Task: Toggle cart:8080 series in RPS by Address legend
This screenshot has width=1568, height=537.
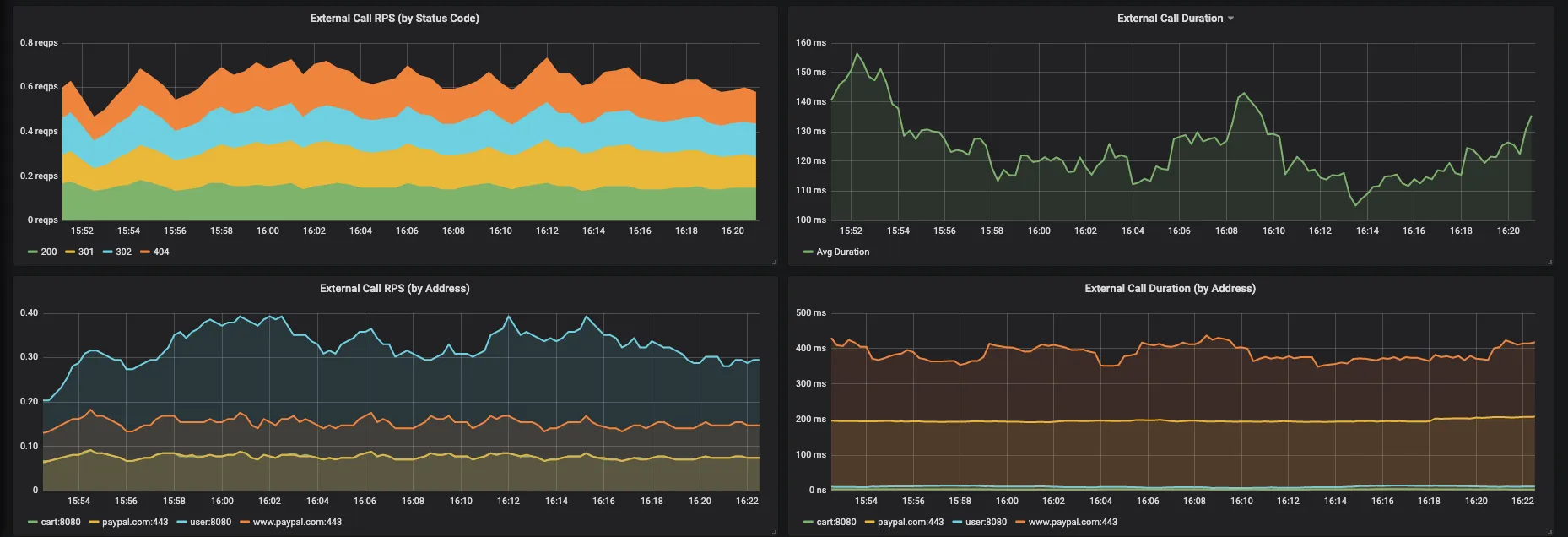Action: (61, 522)
